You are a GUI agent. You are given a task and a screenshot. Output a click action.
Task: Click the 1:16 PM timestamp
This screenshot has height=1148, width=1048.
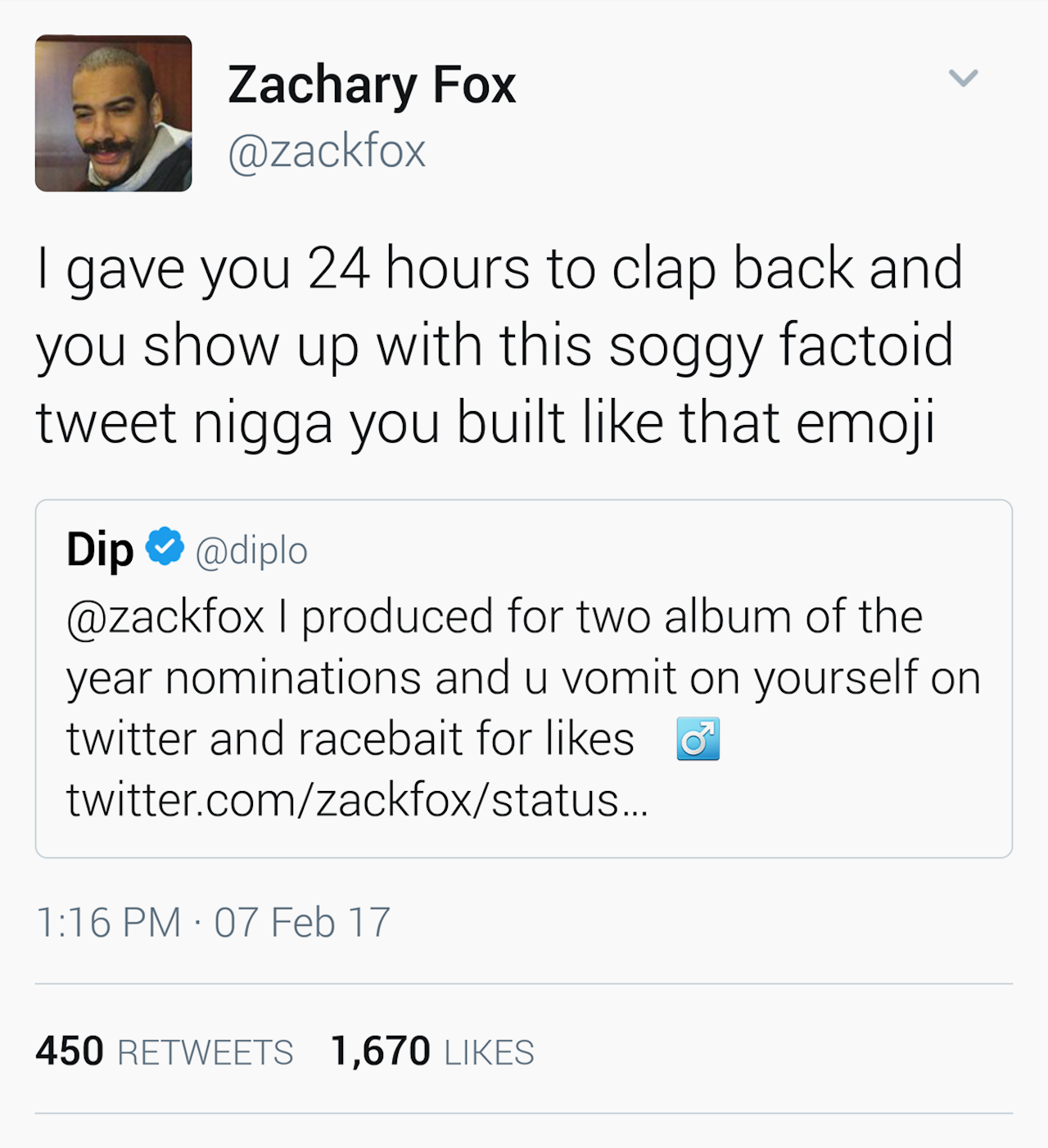[x=108, y=923]
